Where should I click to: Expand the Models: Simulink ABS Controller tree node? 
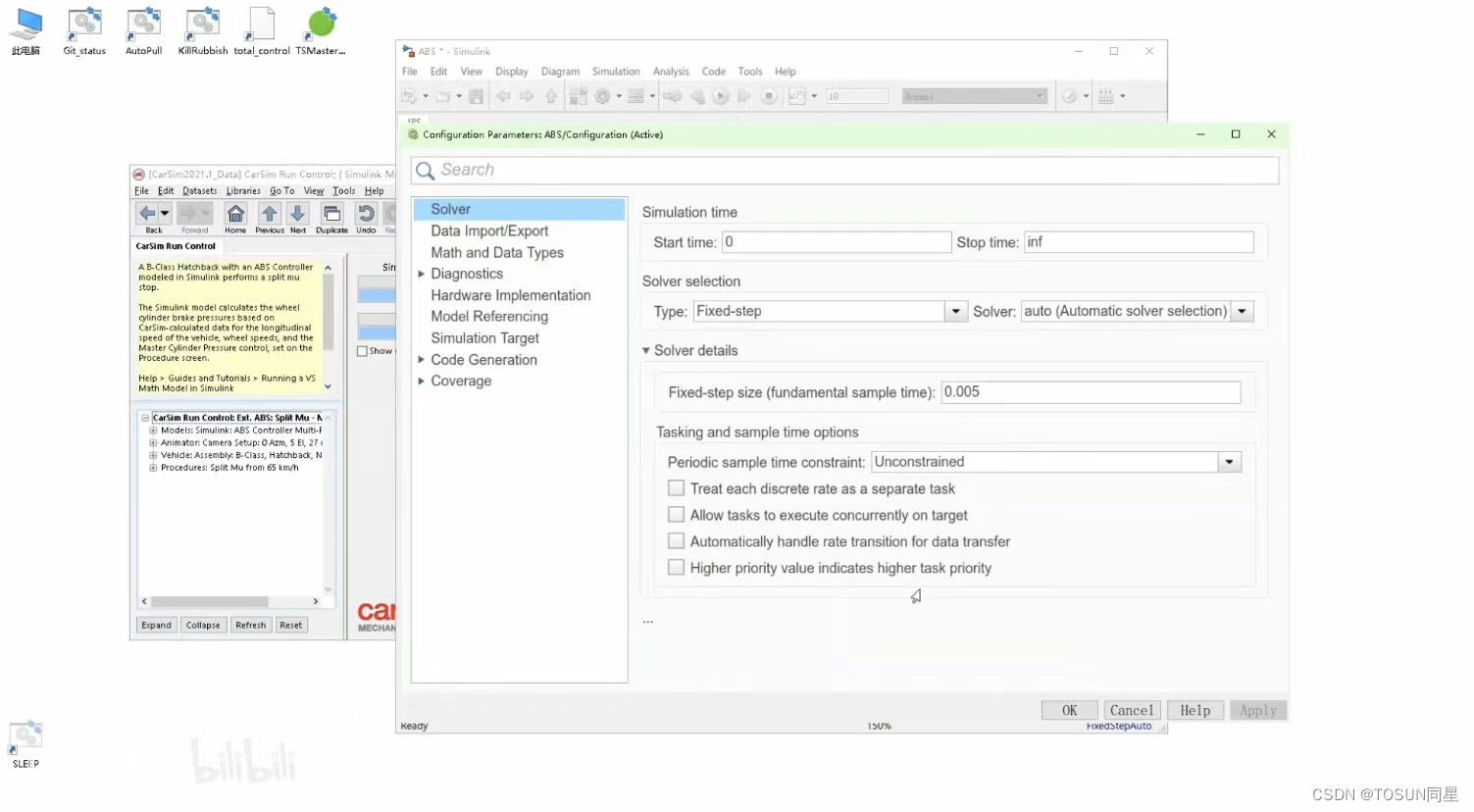[153, 431]
